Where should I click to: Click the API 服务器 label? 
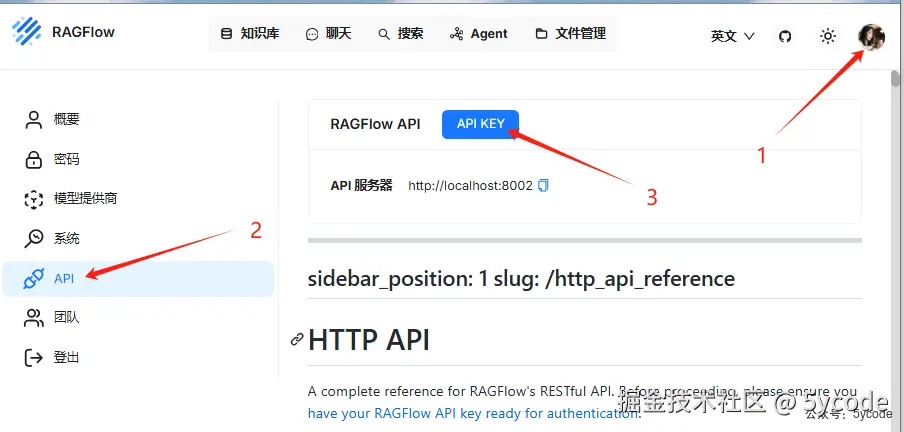(x=361, y=185)
